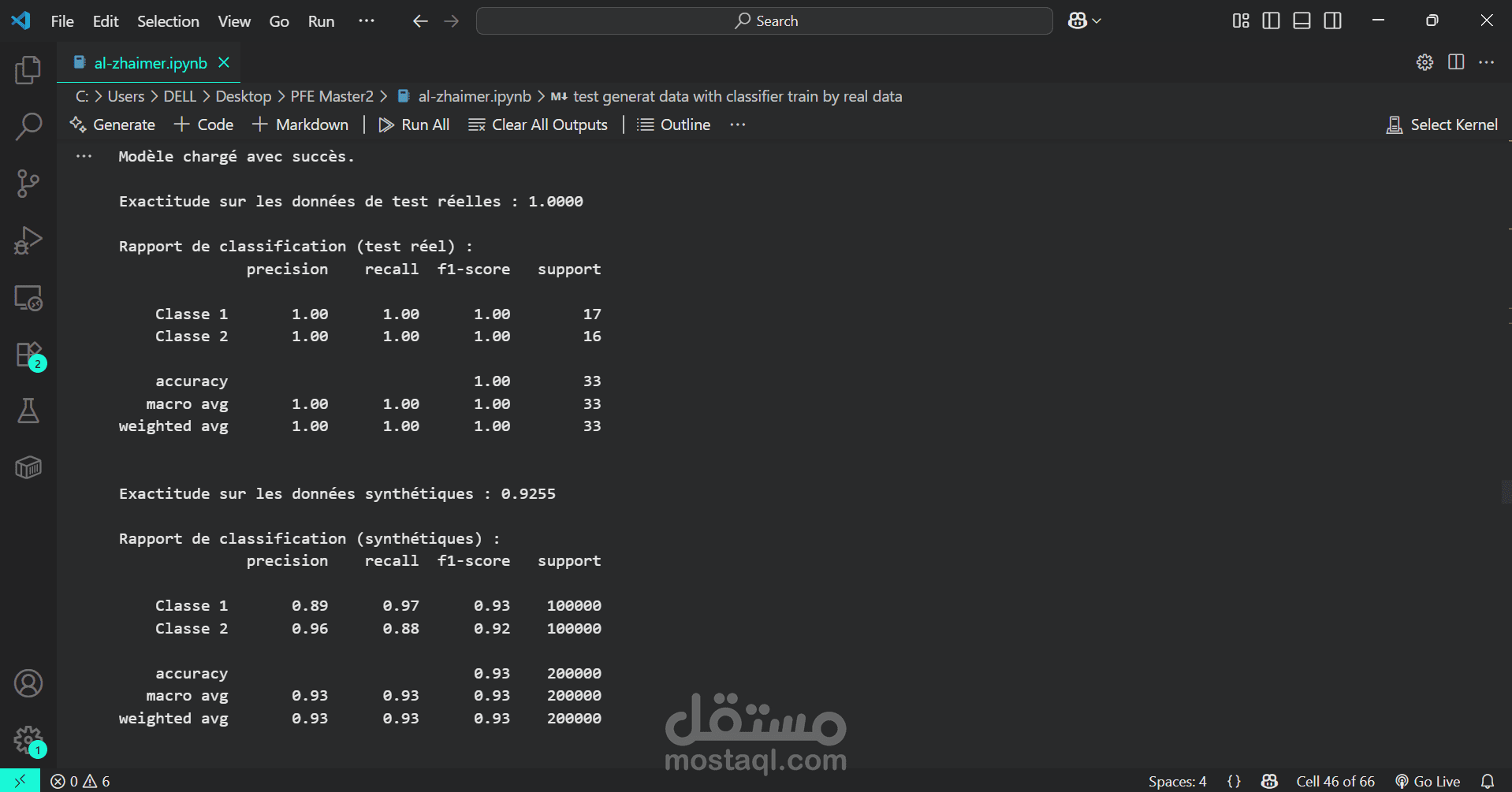This screenshot has height=792, width=1512.
Task: Clear All Outputs of notebook
Action: click(538, 125)
